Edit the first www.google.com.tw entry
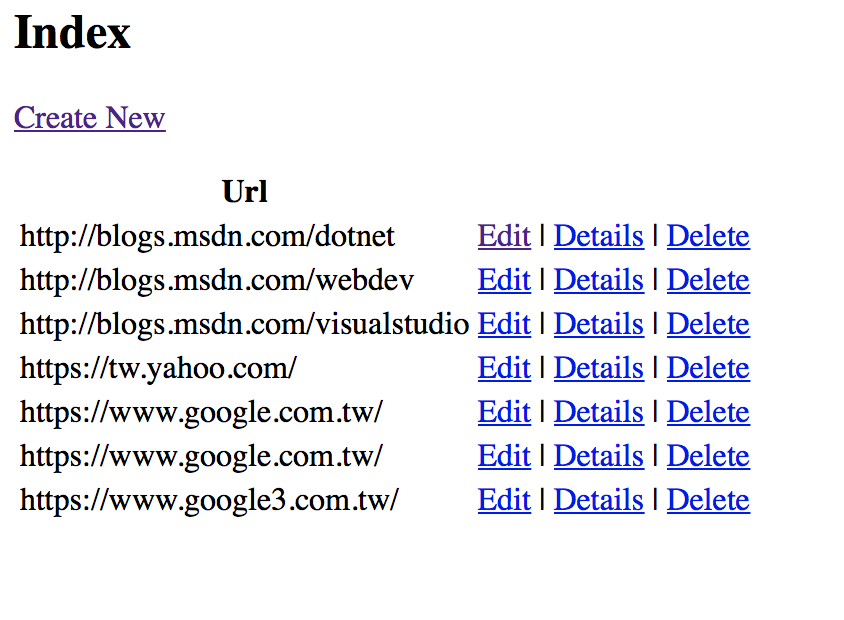The height and width of the screenshot is (620, 844). click(504, 412)
